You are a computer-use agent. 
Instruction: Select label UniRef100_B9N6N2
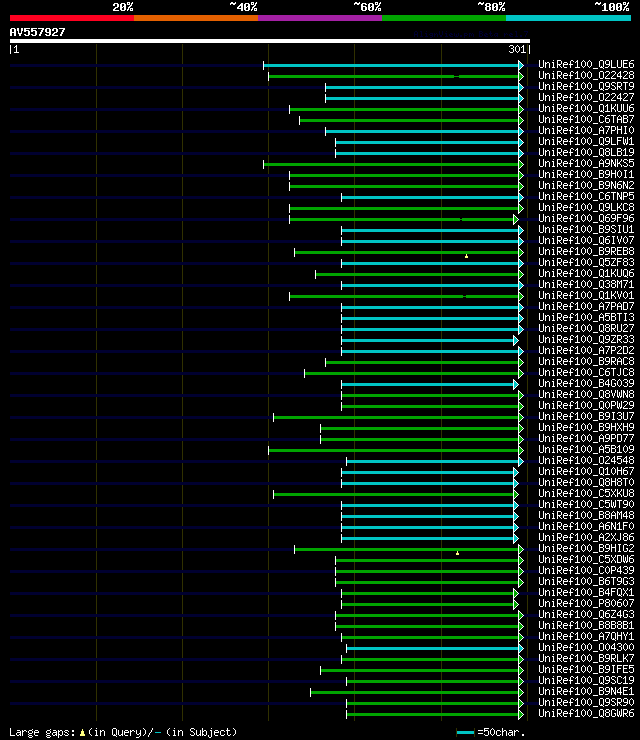586,185
